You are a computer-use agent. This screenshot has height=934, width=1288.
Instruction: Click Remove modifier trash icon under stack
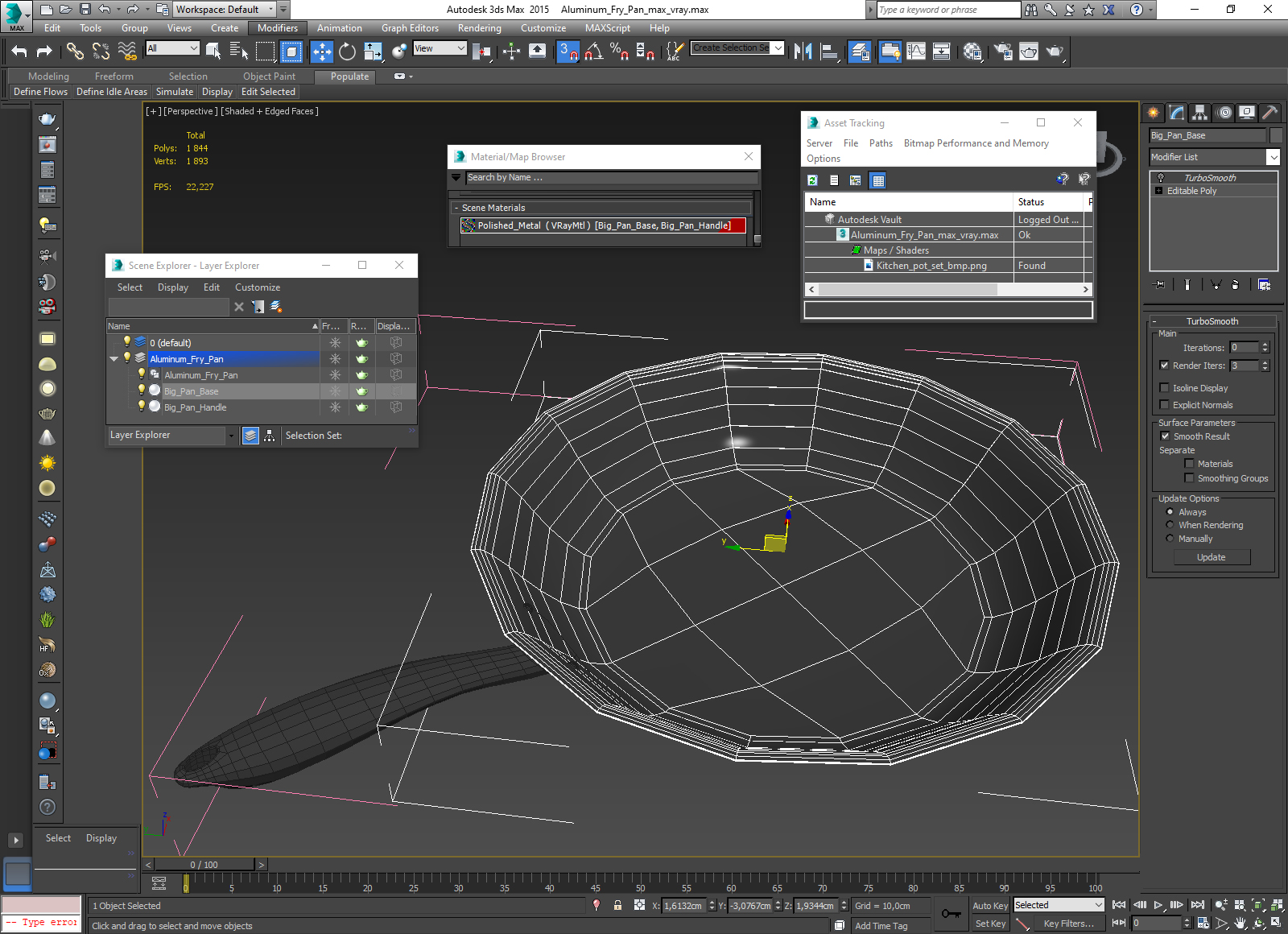[1236, 284]
